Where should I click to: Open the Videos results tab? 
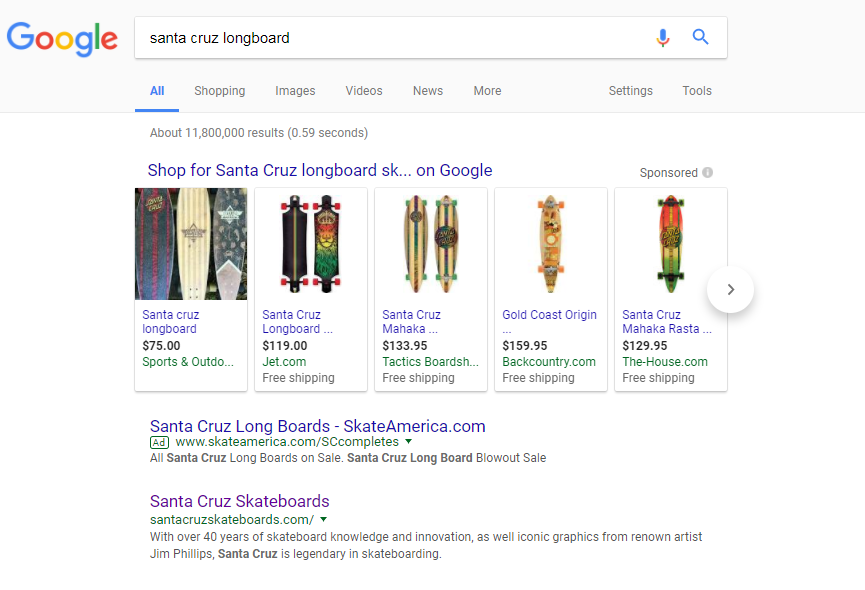[363, 91]
